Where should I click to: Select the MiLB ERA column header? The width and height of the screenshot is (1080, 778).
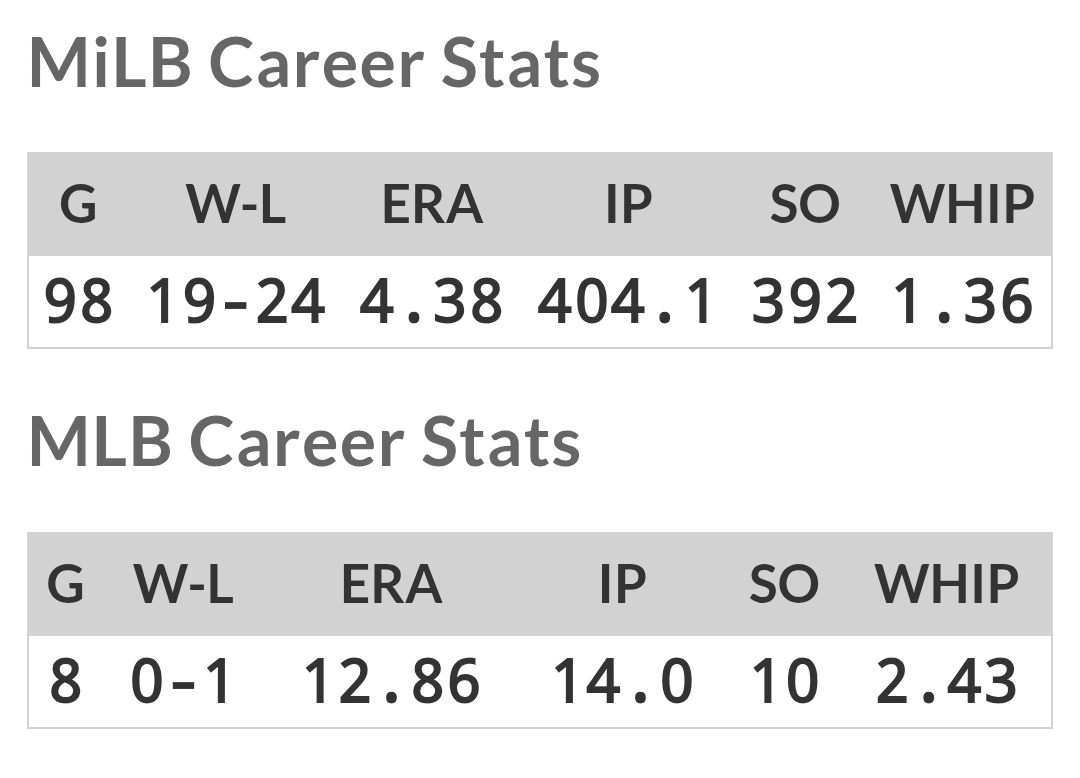click(433, 204)
